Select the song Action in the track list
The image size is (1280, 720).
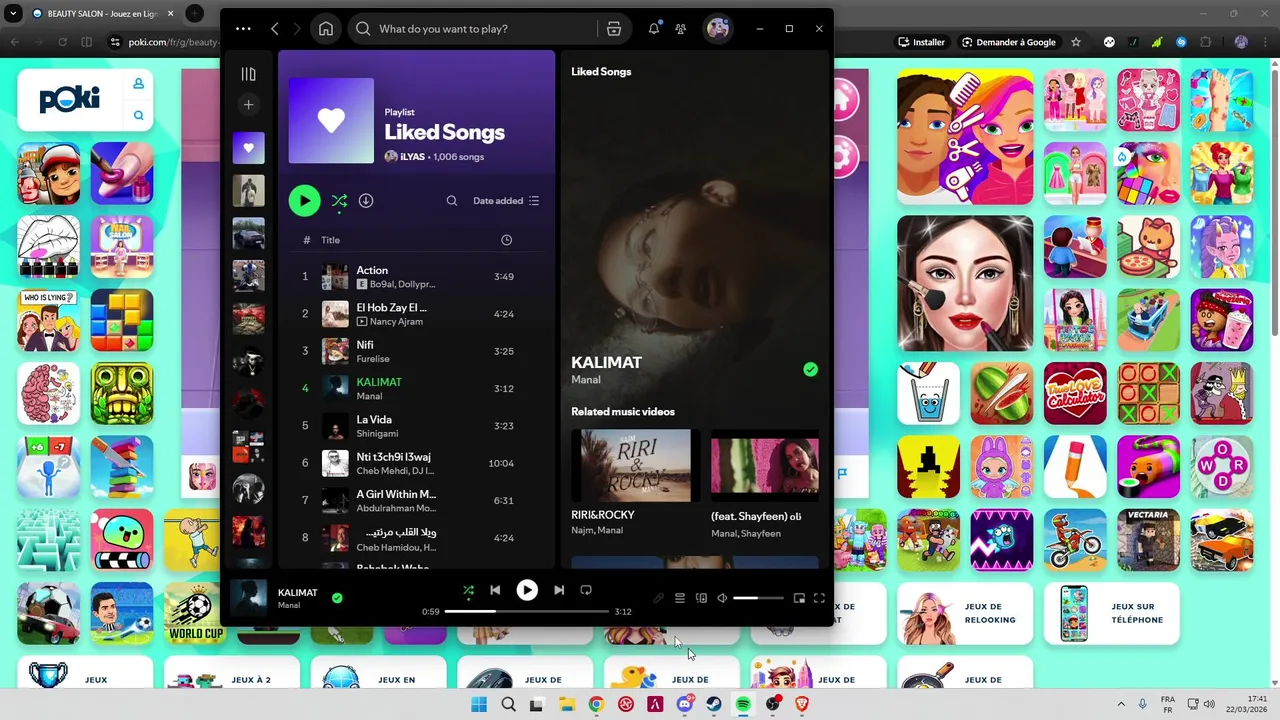tap(416, 277)
